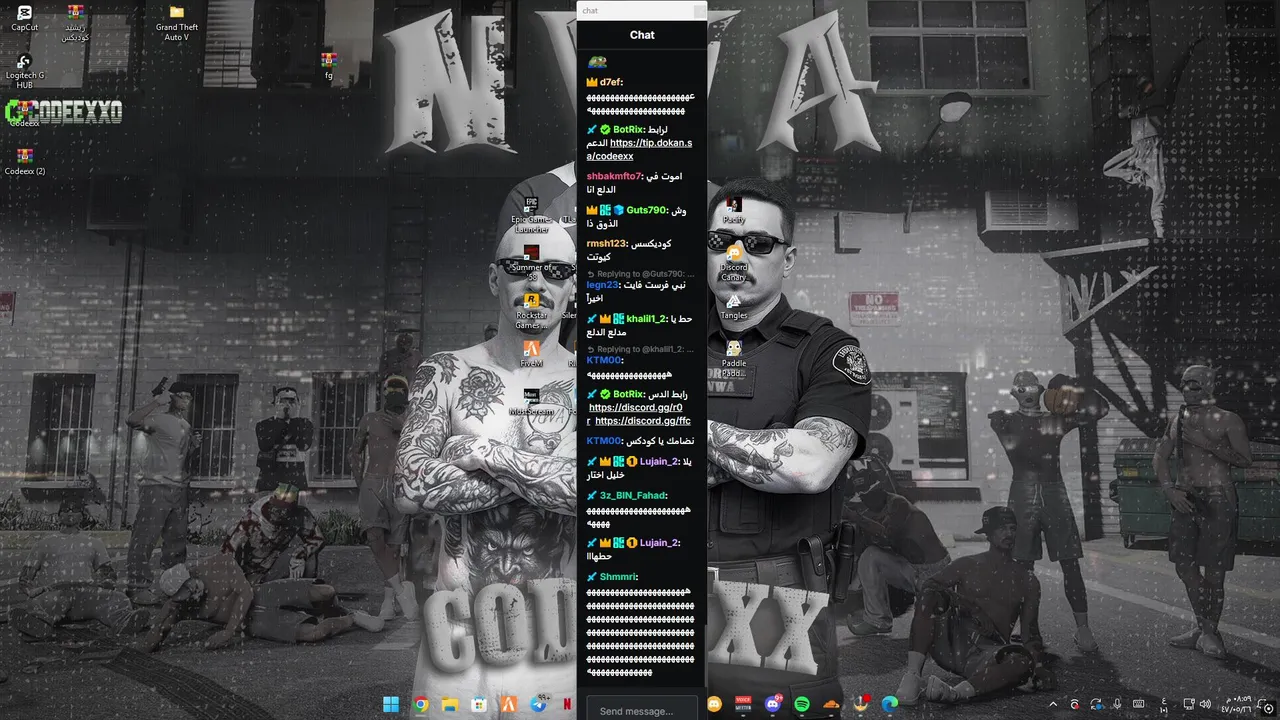This screenshot has width=1280, height=720.
Task: Open the CapCut desktop shortcut
Action: point(25,19)
